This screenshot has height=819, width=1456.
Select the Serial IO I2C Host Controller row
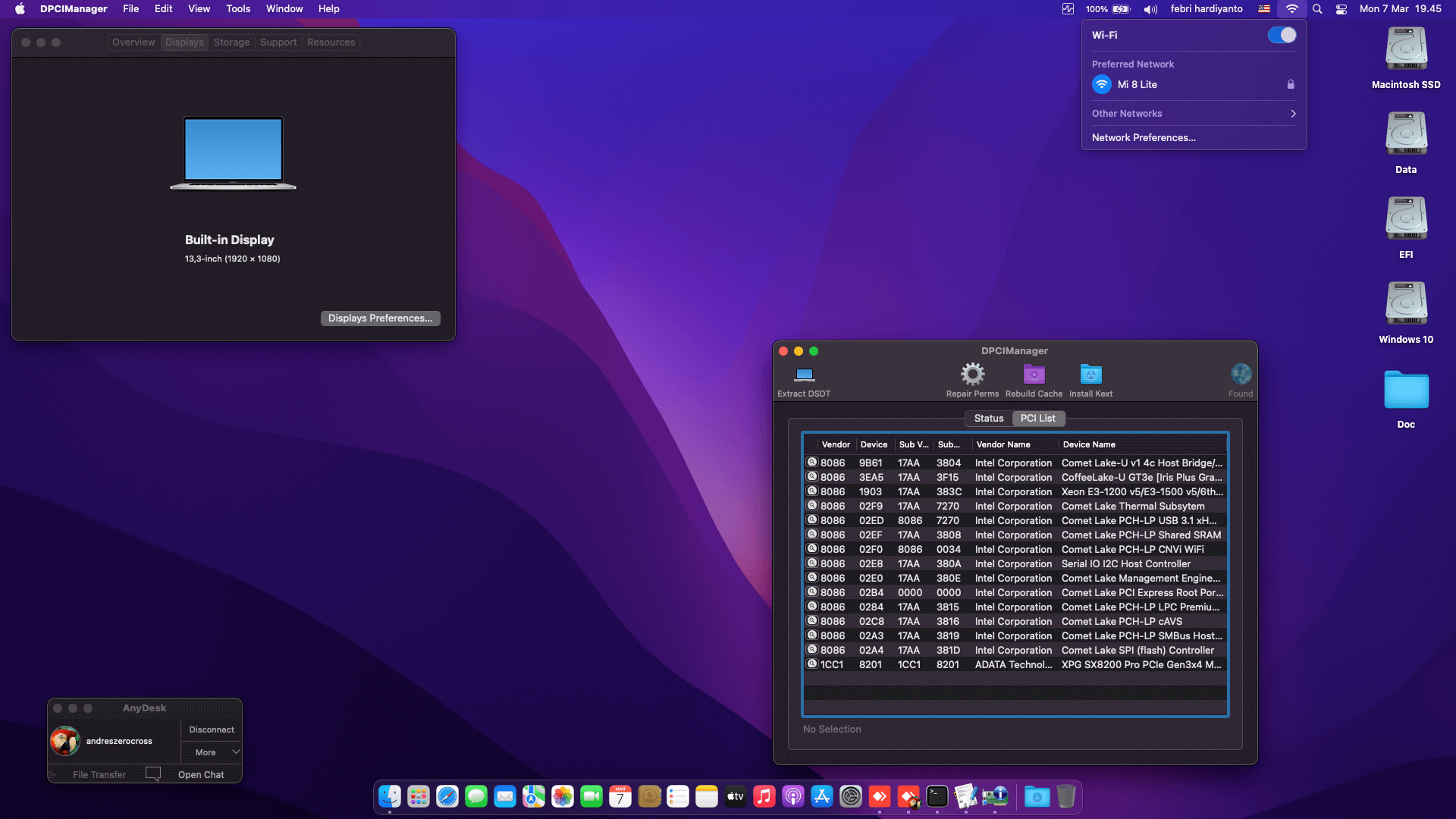(1015, 564)
